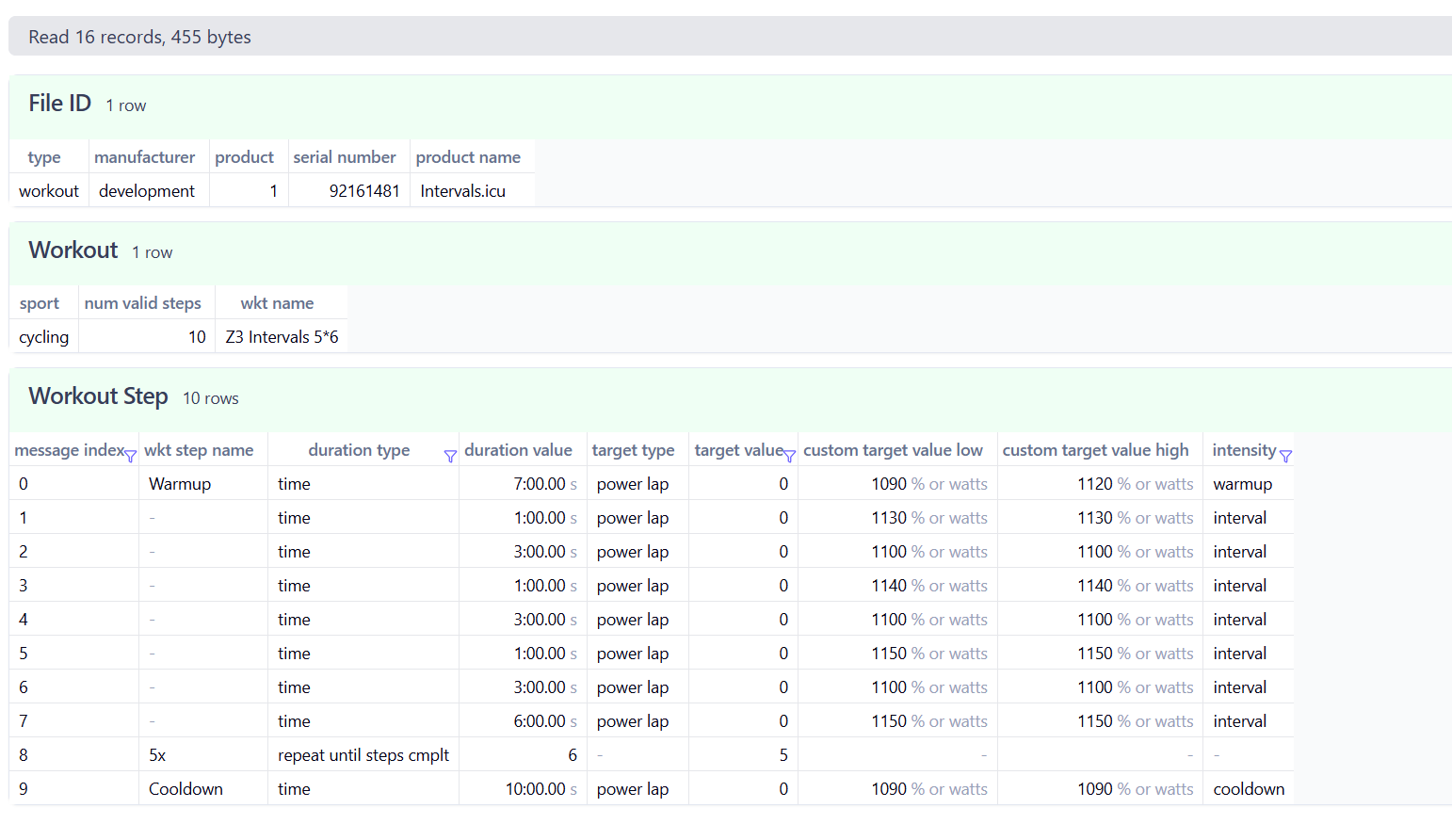
Task: Sort by custom target value high header
Action: pyautogui.click(x=1095, y=450)
